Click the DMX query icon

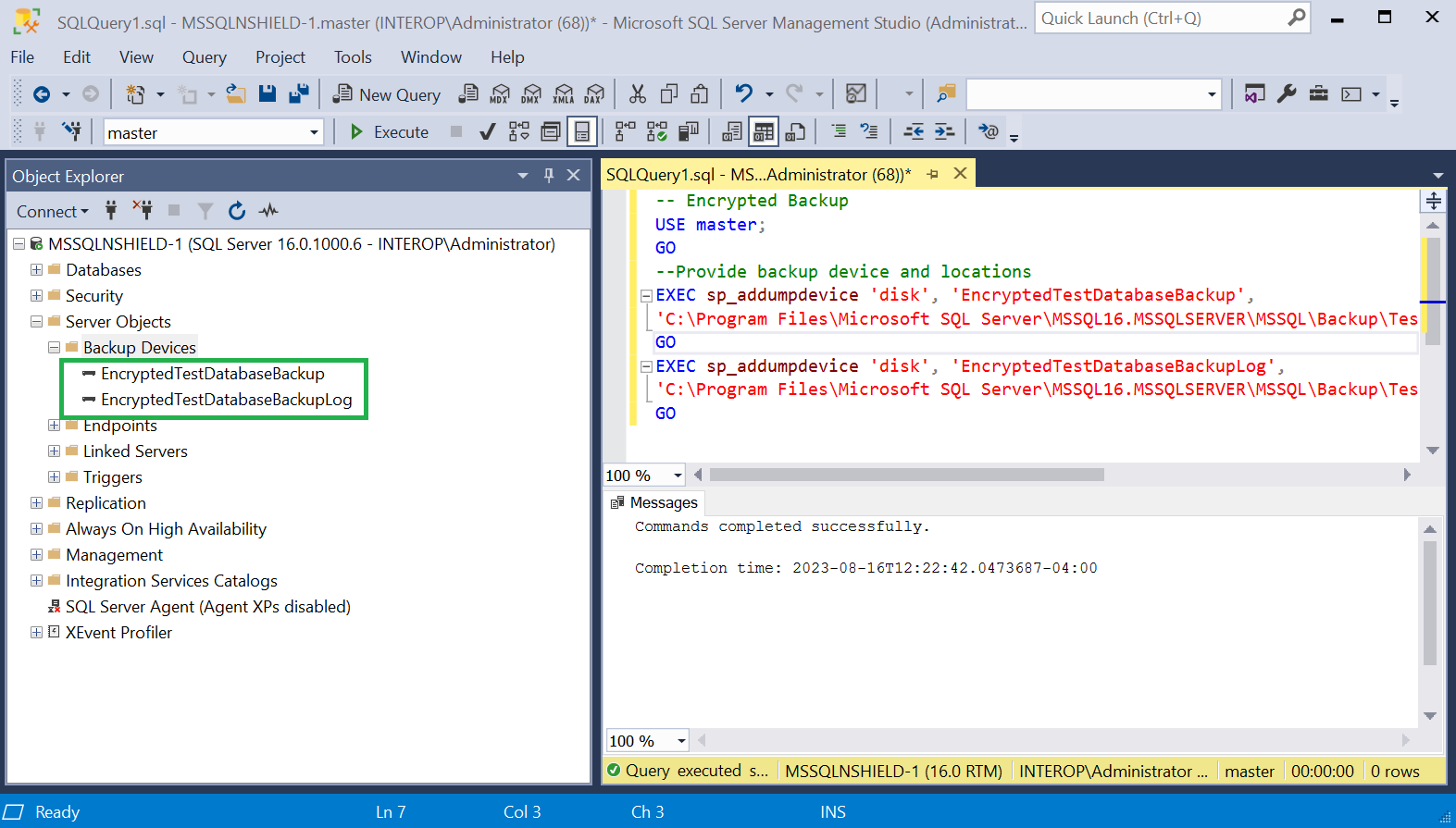pos(531,93)
